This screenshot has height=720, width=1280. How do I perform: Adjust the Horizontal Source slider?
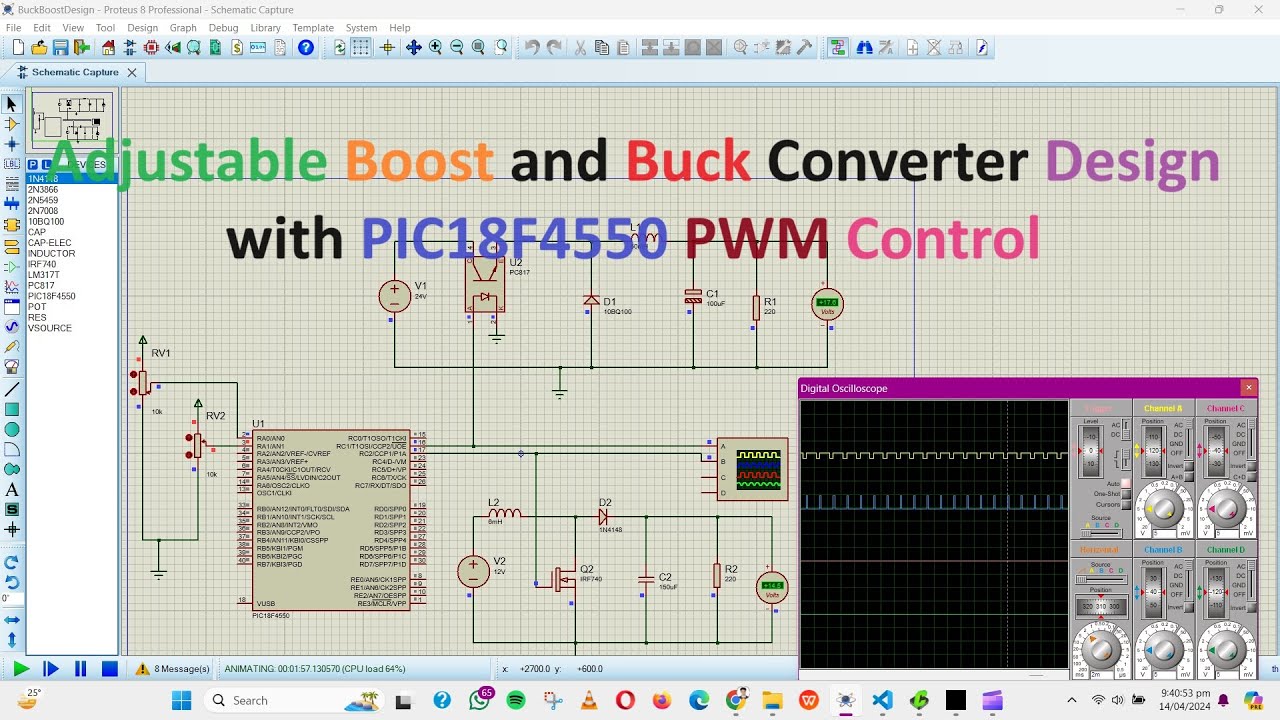[x=1102, y=579]
